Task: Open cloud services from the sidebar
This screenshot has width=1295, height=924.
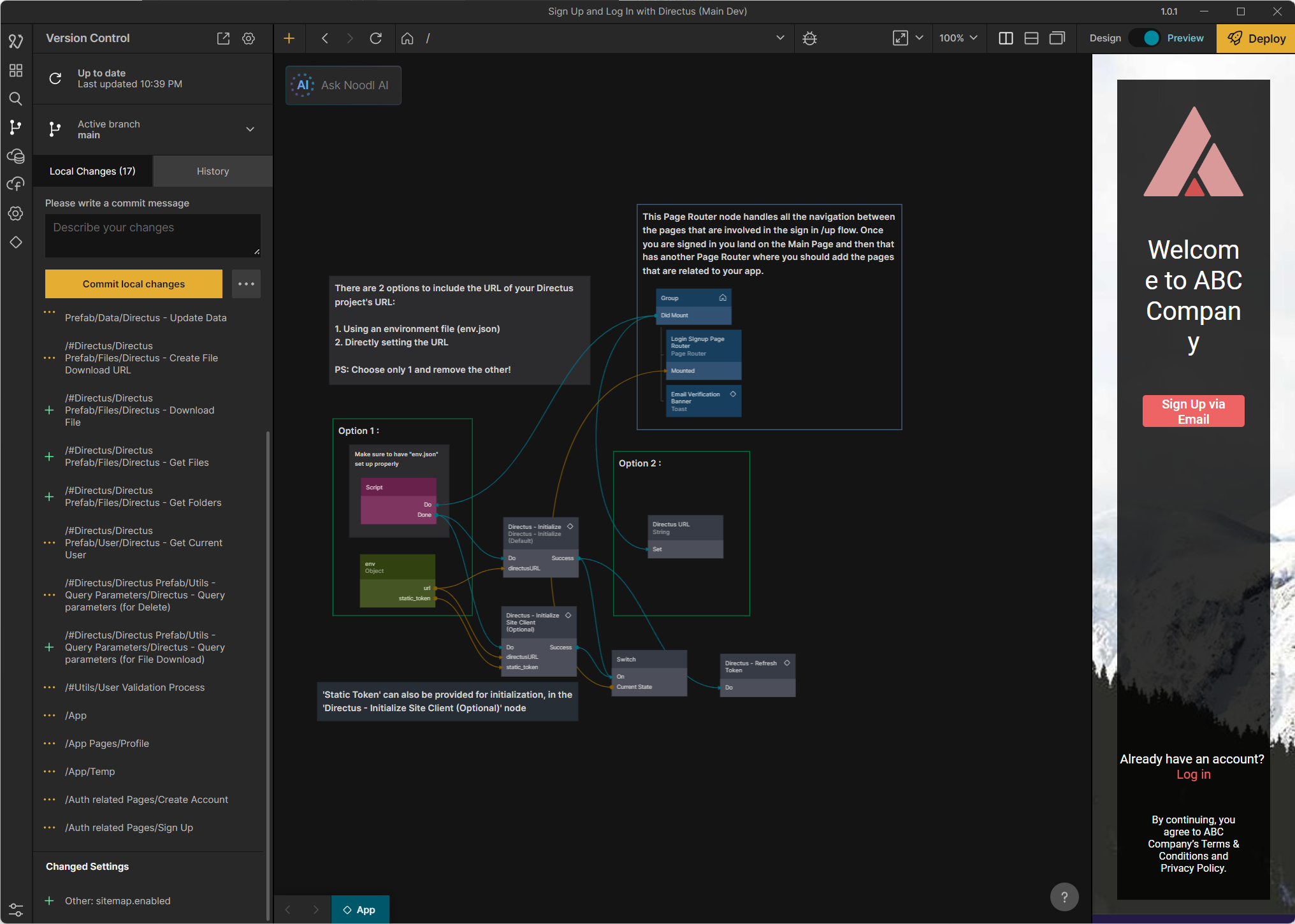Action: (x=16, y=156)
